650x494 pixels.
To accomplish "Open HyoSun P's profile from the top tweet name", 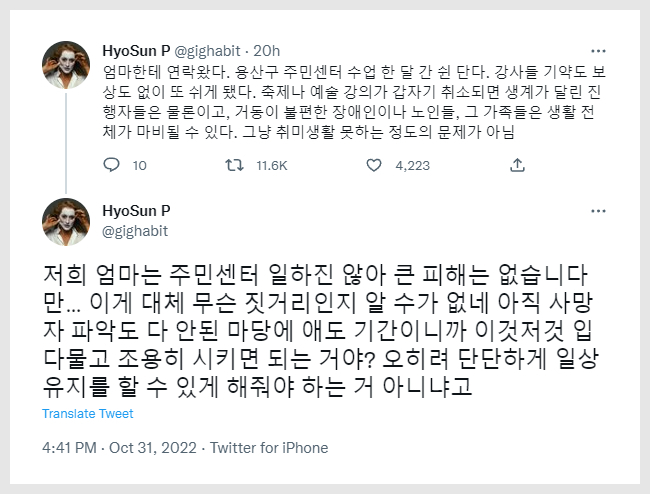I will pos(136,50).
